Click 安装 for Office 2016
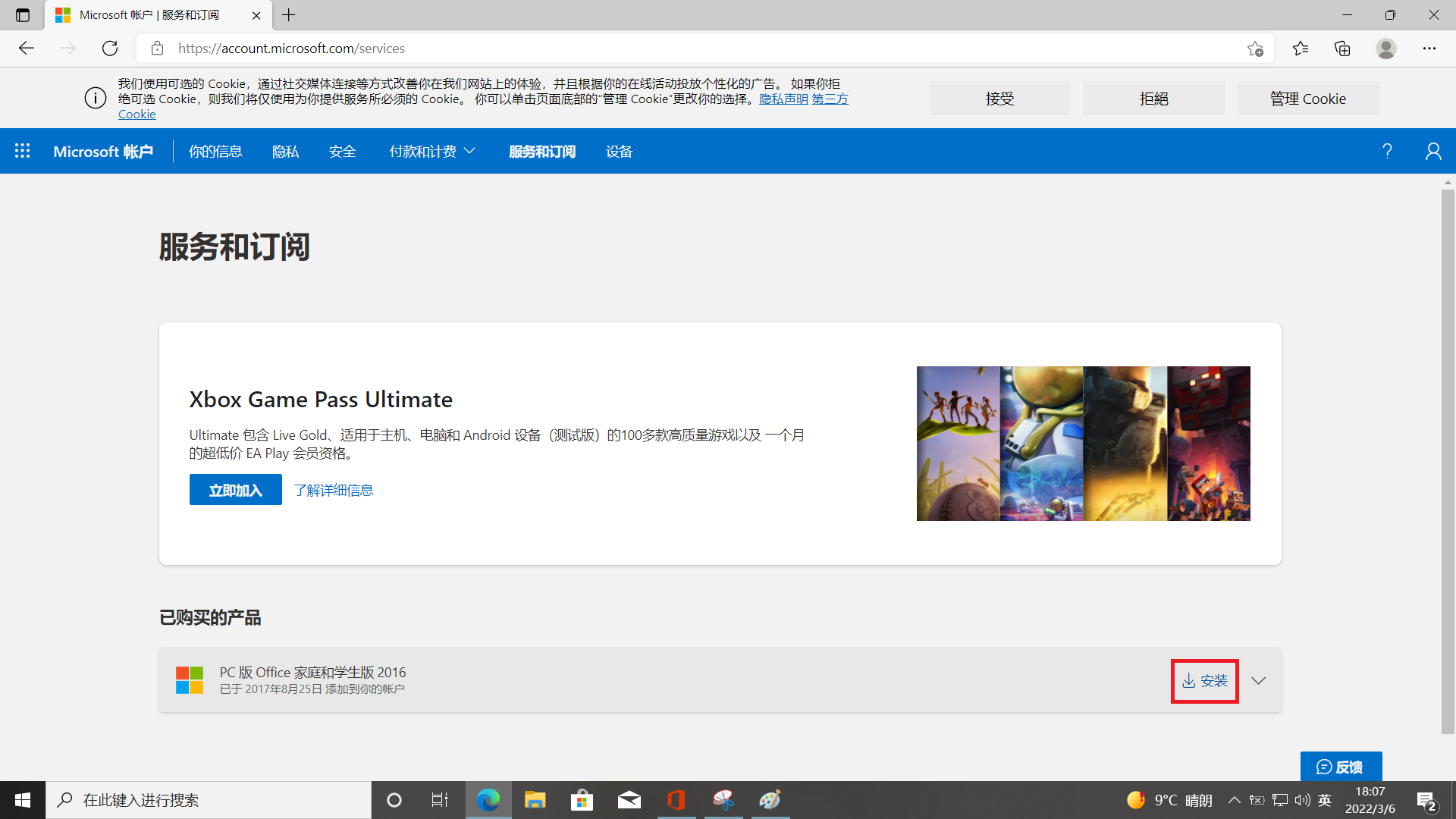1456x819 pixels. [1205, 681]
